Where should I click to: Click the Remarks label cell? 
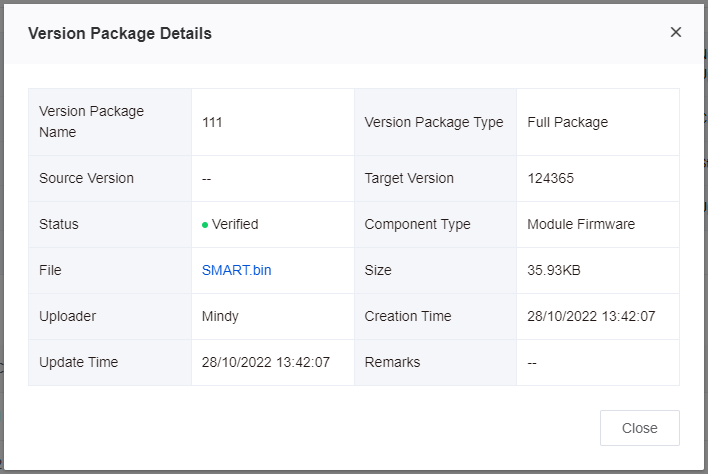point(435,362)
